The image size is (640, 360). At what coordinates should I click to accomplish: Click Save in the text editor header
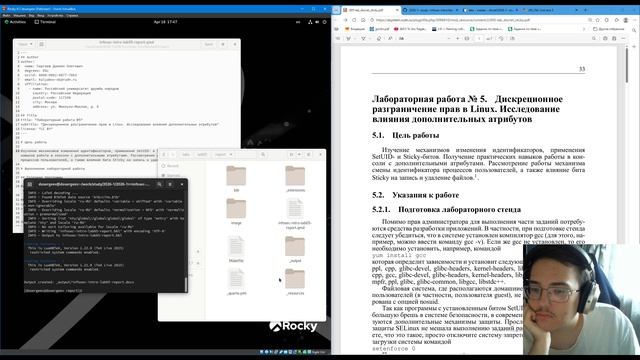(x=209, y=44)
